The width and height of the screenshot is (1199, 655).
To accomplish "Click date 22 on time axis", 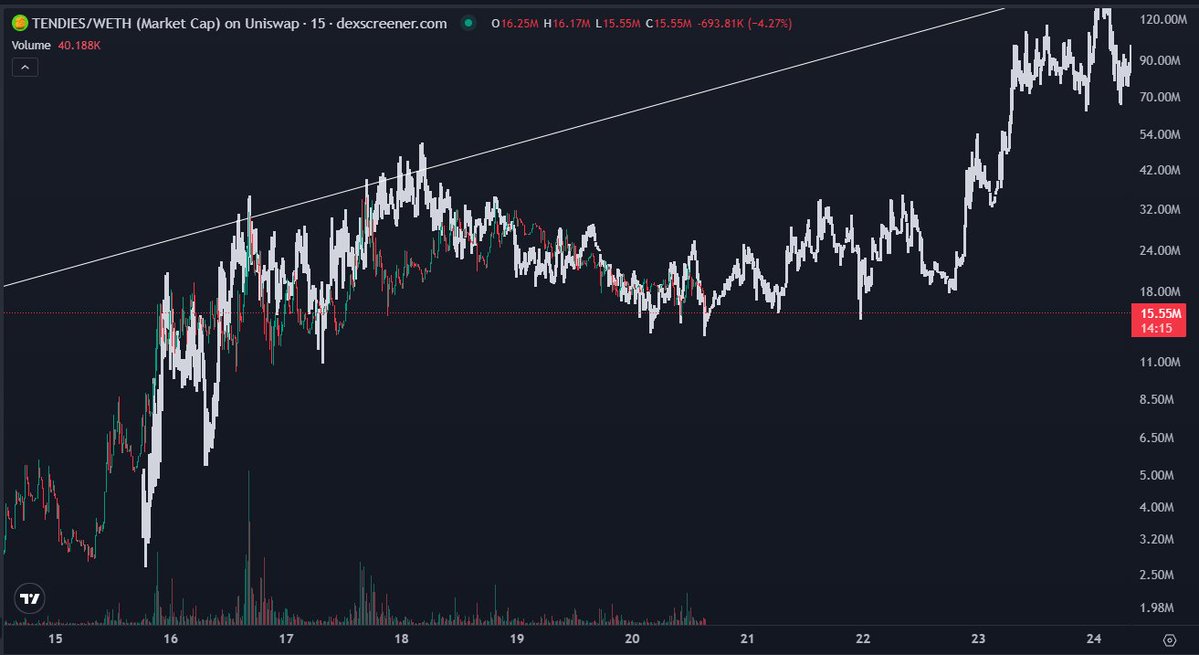I will click(863, 639).
